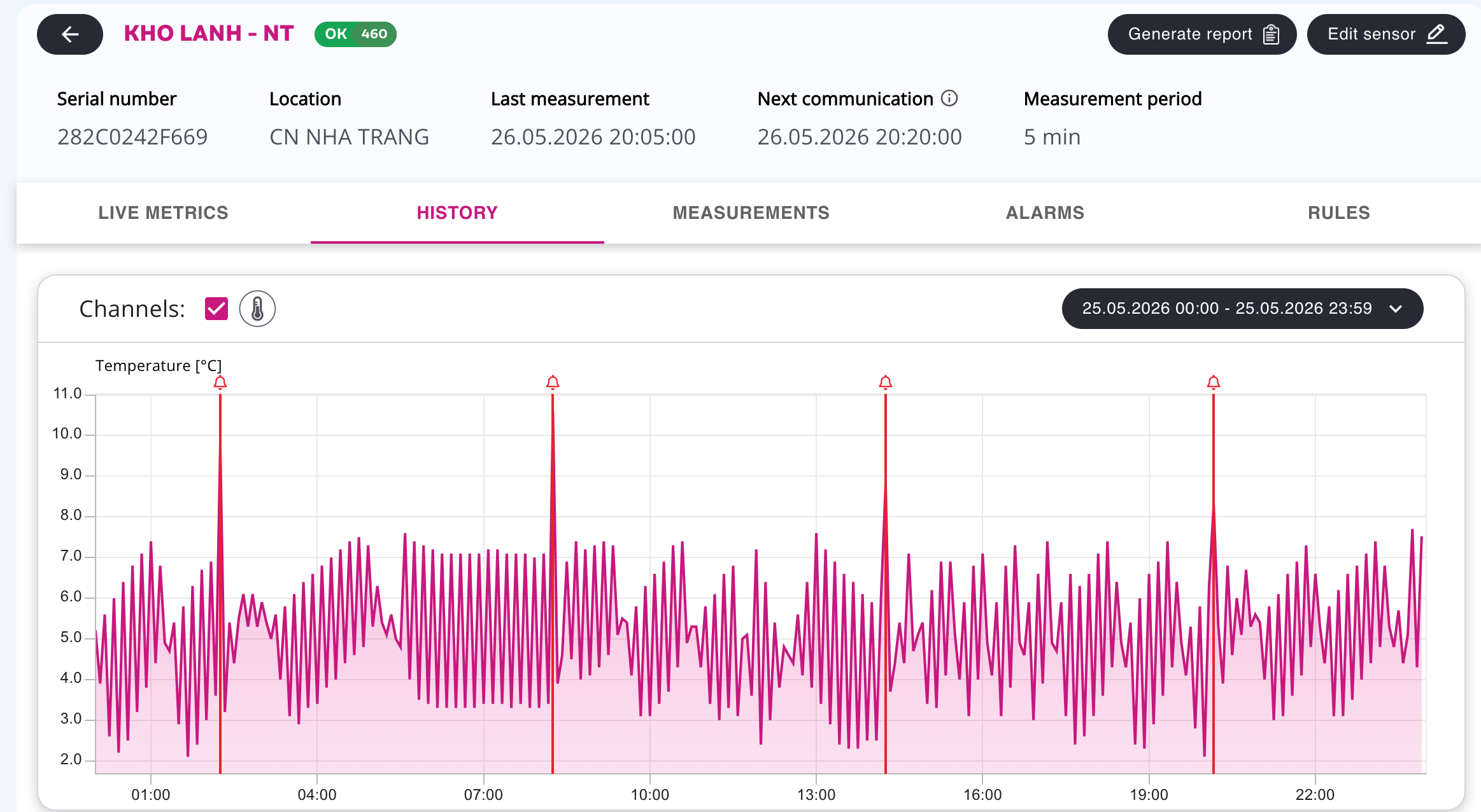Viewport: 1481px width, 812px height.
Task: Open the Measurements tab
Action: point(751,213)
